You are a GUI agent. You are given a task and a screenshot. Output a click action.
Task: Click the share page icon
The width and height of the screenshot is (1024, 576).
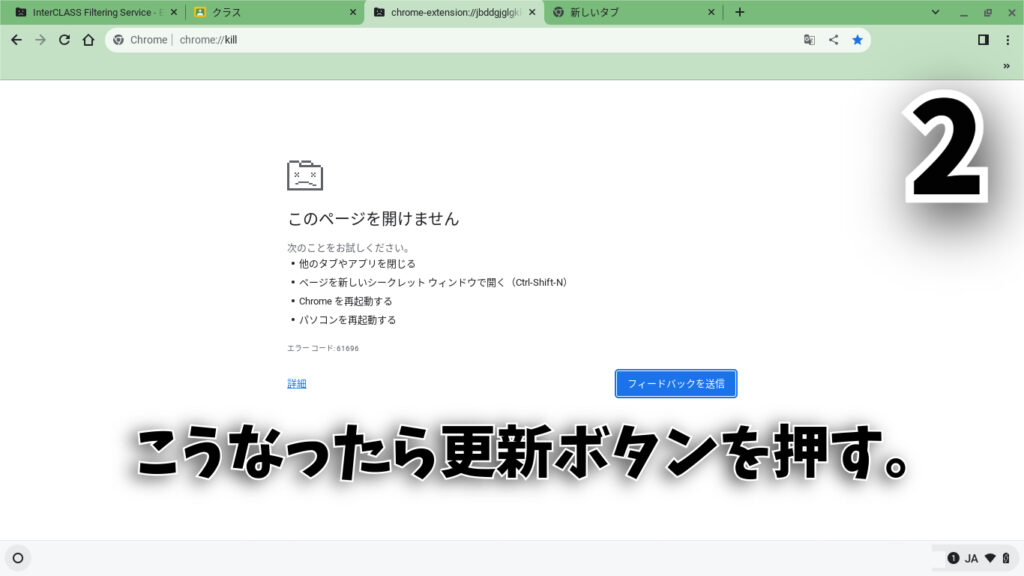click(833, 40)
